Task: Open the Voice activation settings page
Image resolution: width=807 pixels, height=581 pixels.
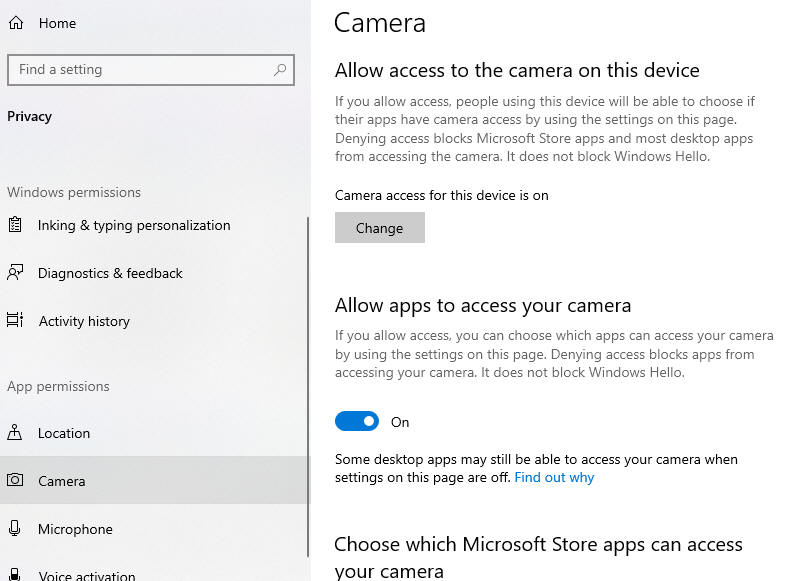Action: pos(86,575)
